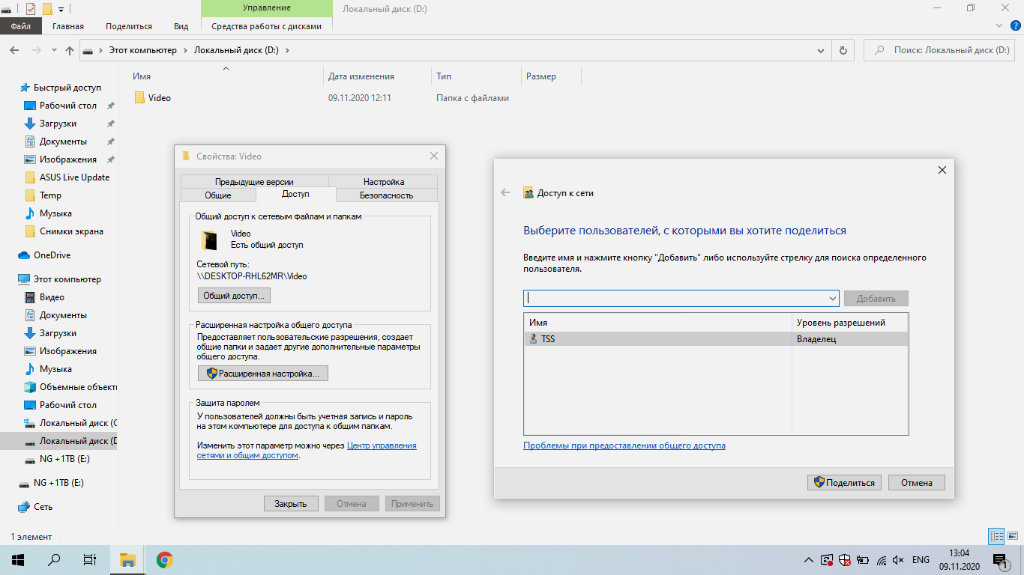The image size is (1024, 575).
Task: Click the Windows Start button
Action: coord(18,560)
